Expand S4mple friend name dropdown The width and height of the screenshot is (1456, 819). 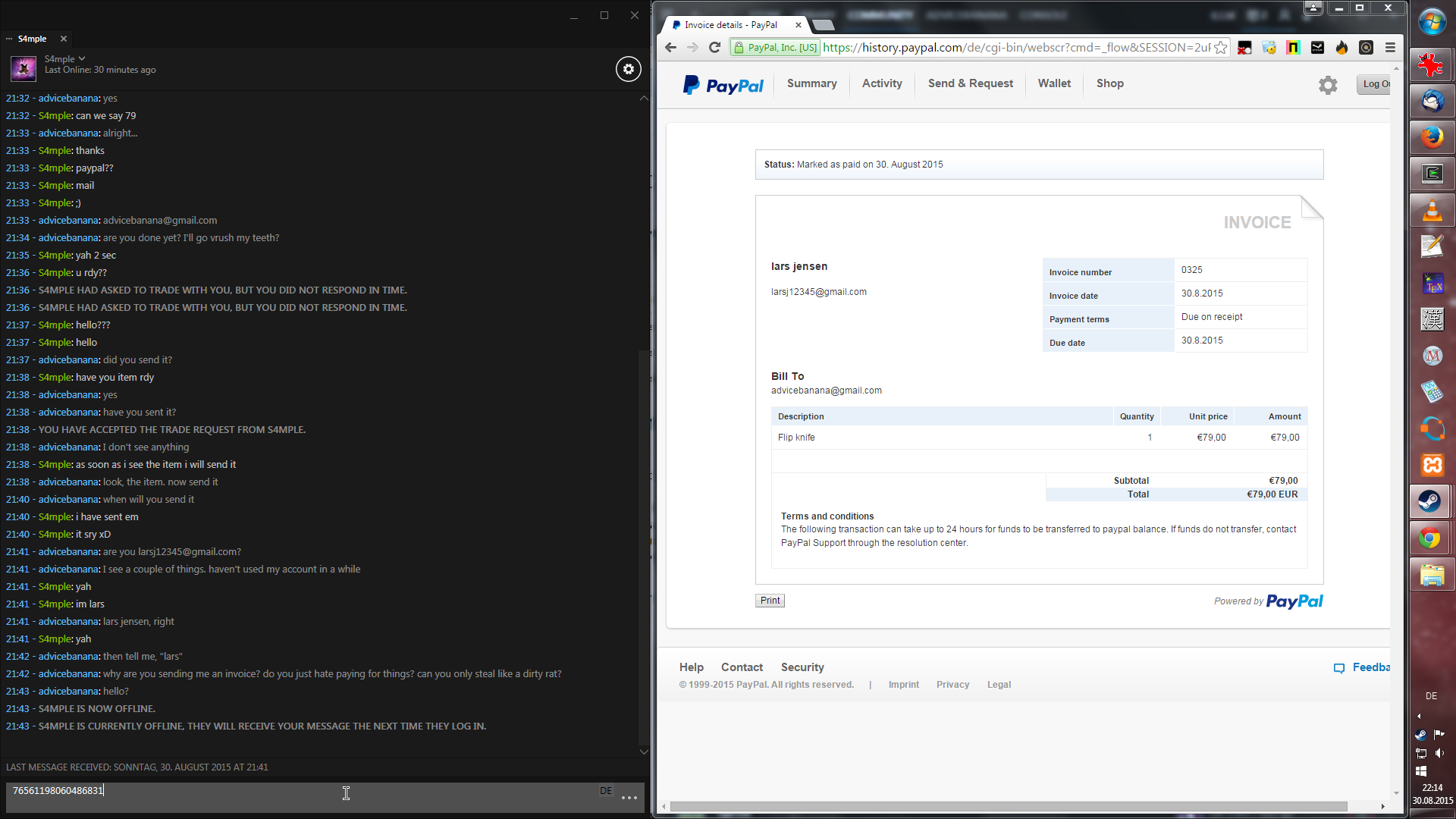pyautogui.click(x=82, y=58)
